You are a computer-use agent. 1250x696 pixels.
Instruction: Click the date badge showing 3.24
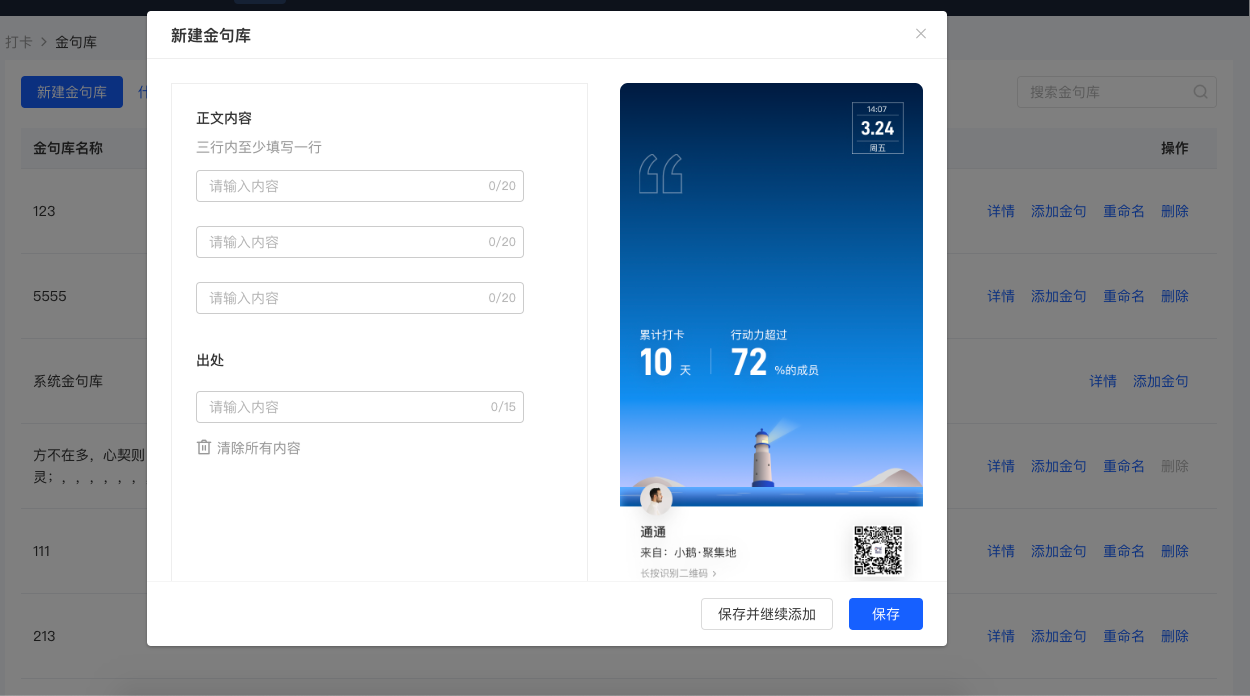tap(878, 128)
